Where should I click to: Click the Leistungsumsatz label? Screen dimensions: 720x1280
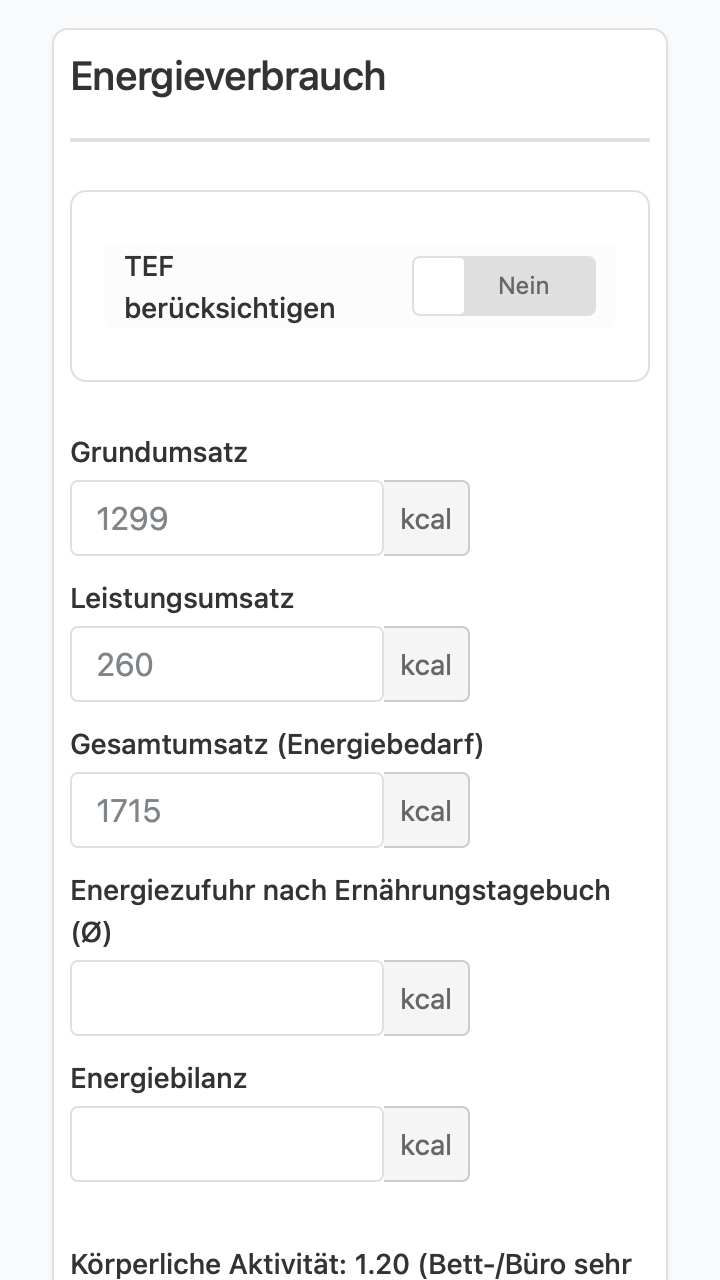(x=182, y=598)
